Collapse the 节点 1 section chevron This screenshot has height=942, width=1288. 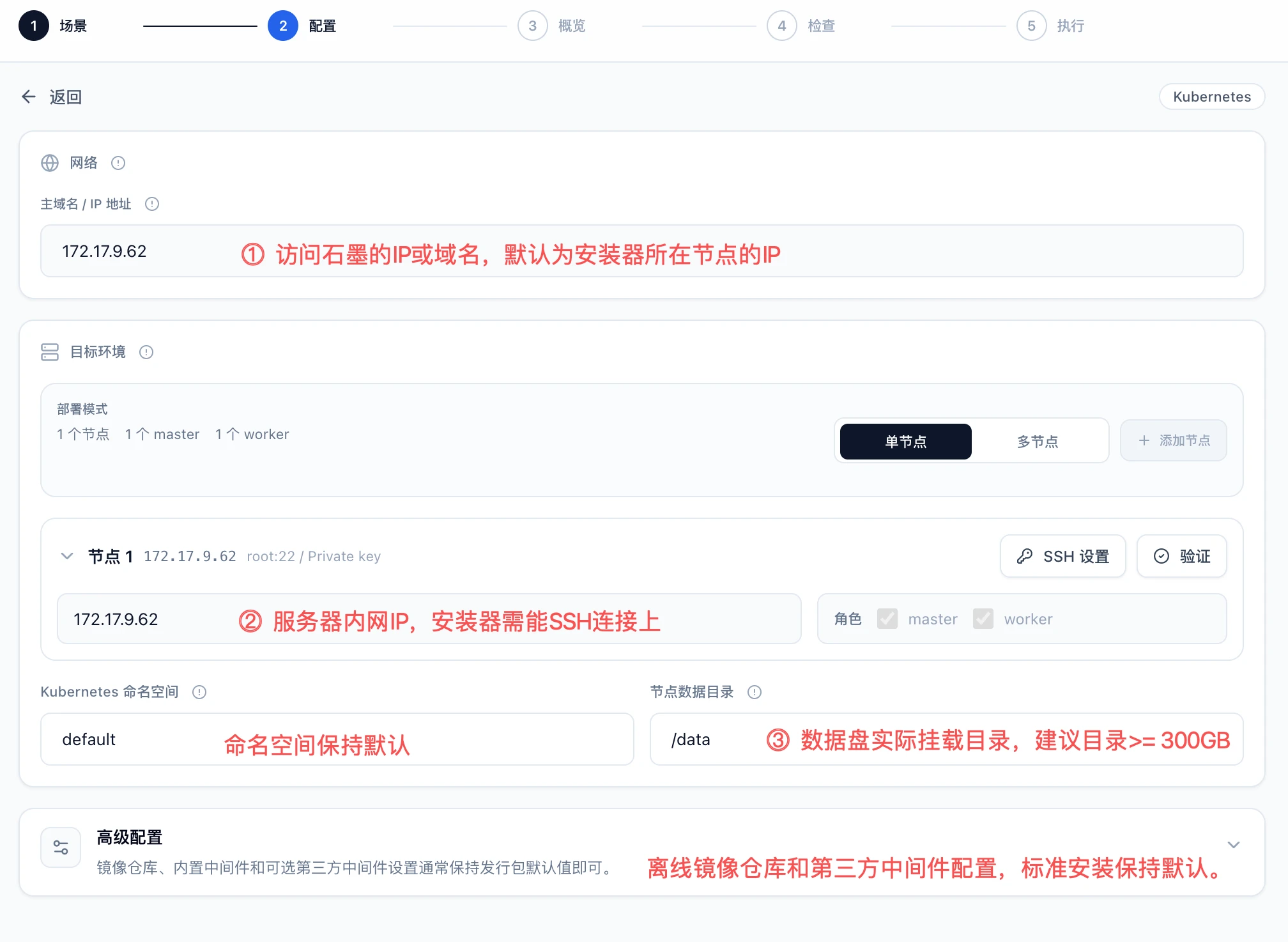click(x=67, y=556)
